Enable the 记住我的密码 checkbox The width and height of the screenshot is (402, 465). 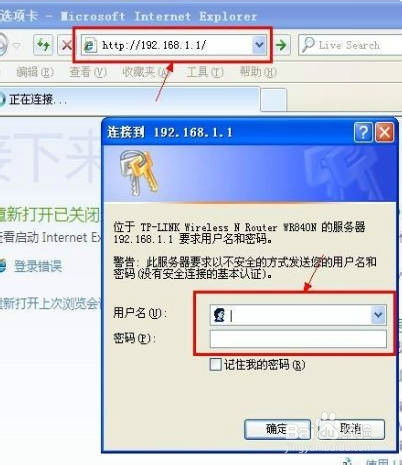215,364
